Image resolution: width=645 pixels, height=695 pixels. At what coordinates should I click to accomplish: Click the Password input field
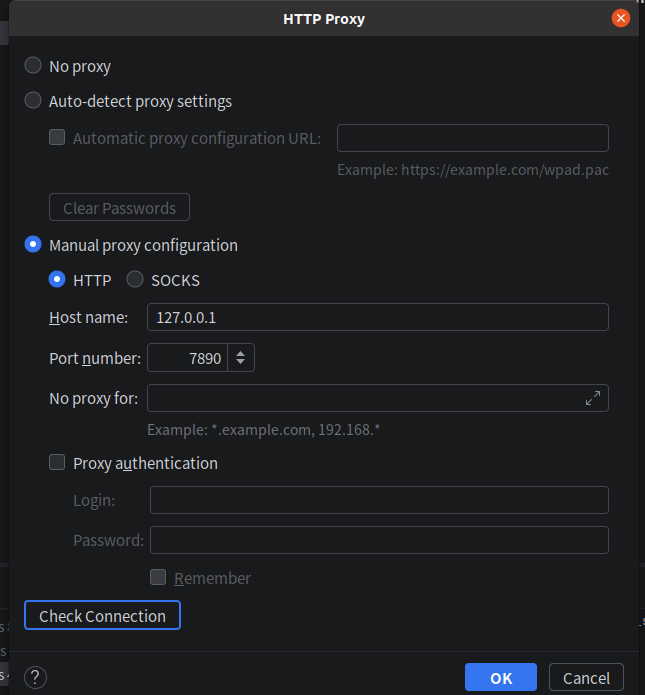379,540
